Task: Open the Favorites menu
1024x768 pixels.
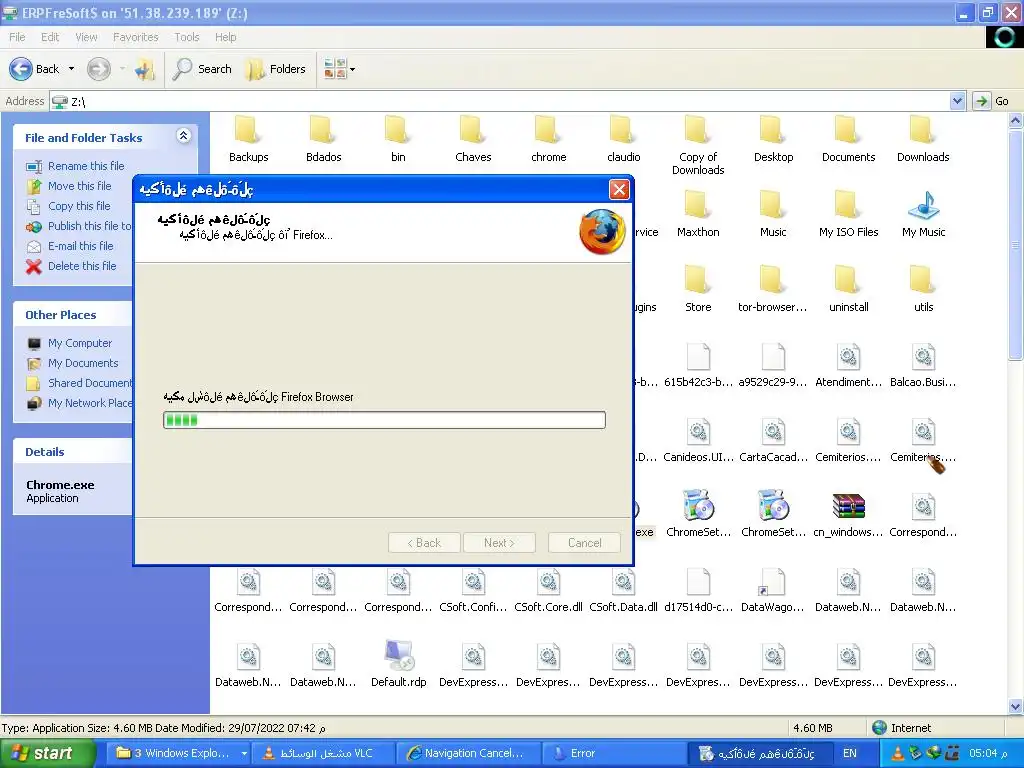Action: [135, 37]
